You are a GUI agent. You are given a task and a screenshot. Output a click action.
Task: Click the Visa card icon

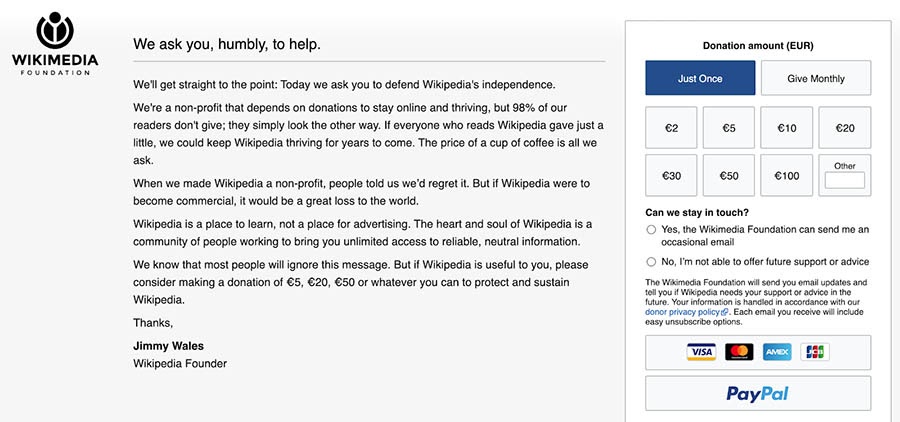point(701,352)
